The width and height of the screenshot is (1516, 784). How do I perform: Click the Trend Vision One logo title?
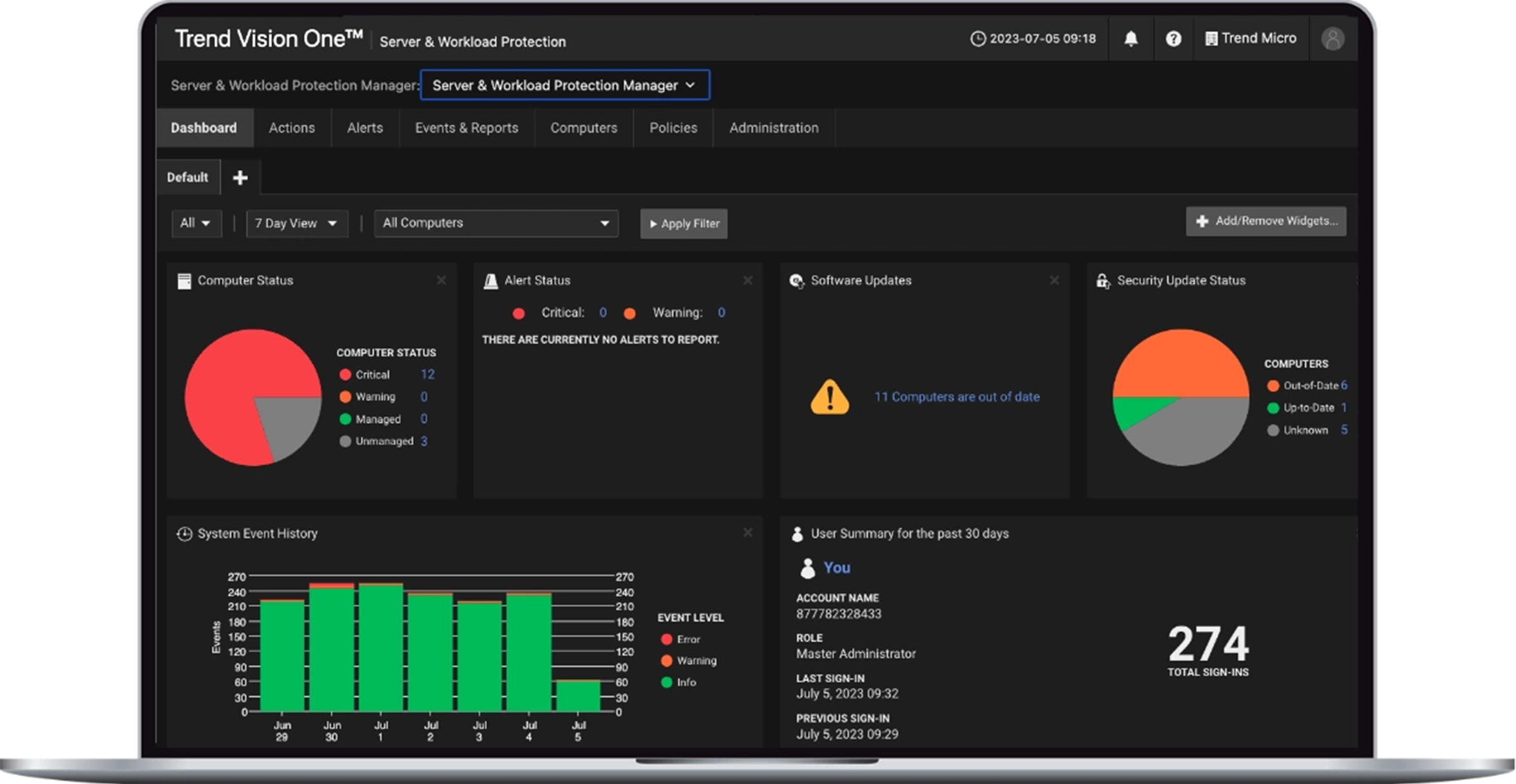click(269, 39)
